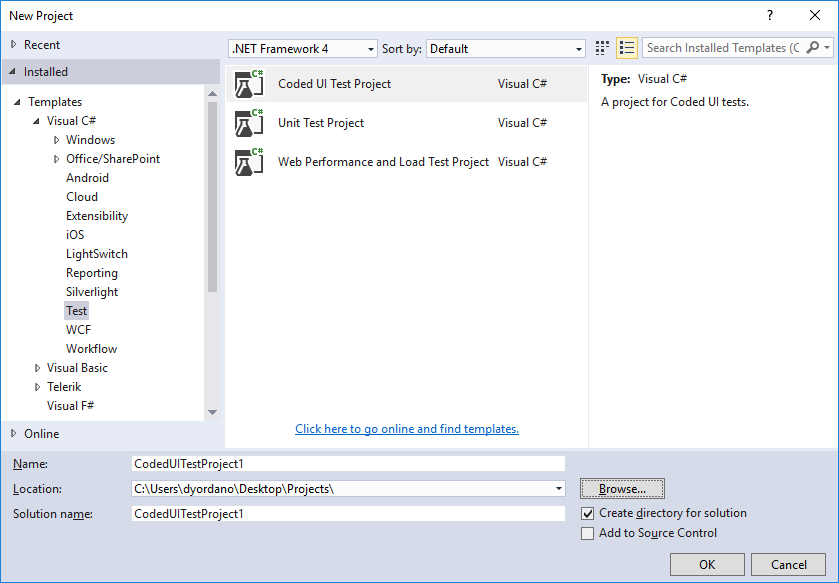Expand the Windows tree node arrow

56,140
